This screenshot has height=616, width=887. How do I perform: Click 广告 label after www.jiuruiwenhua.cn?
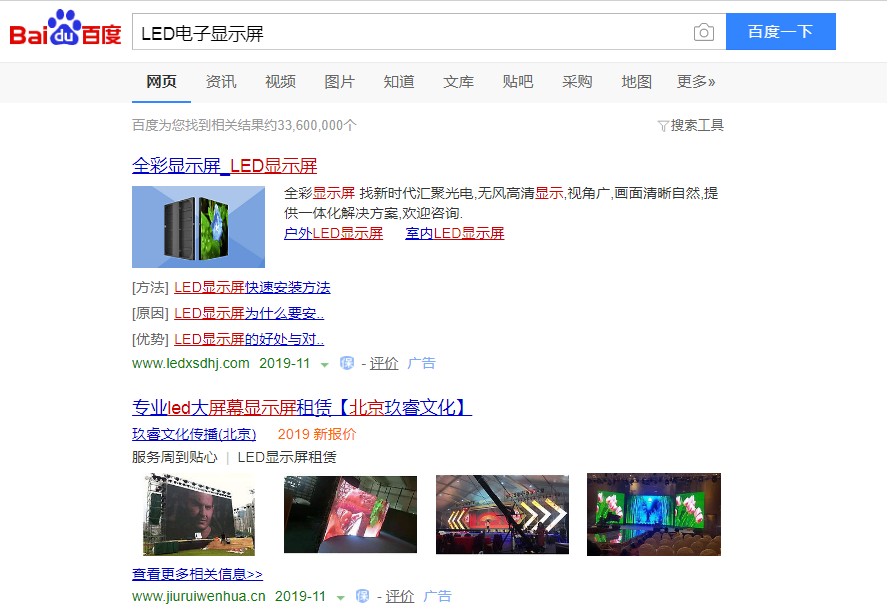point(437,596)
